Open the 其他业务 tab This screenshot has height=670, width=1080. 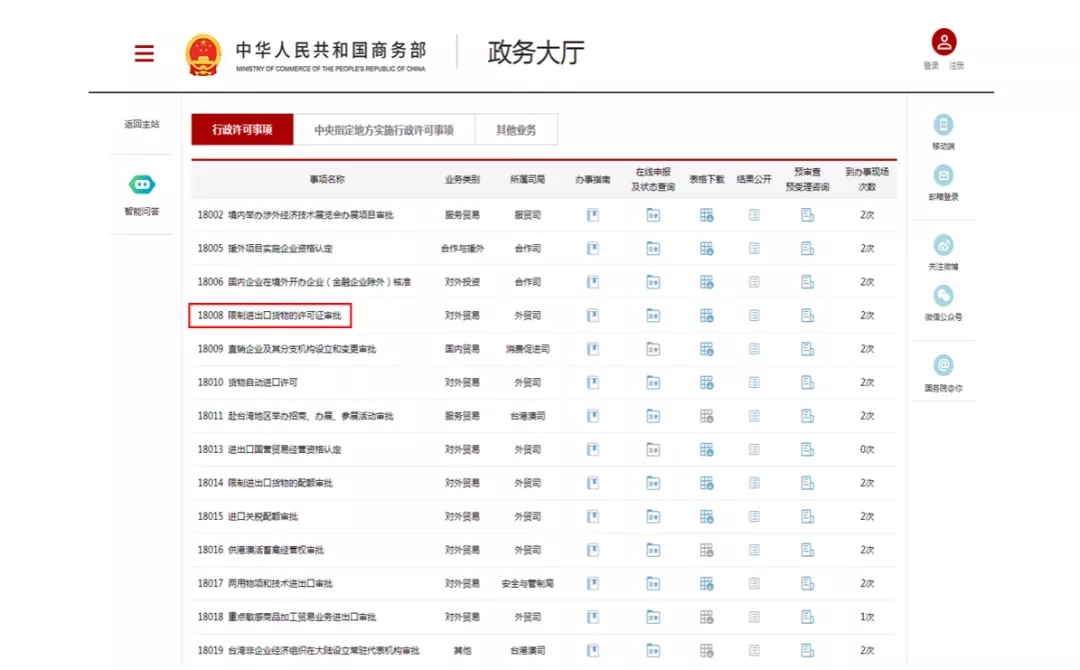pyautogui.click(x=519, y=129)
